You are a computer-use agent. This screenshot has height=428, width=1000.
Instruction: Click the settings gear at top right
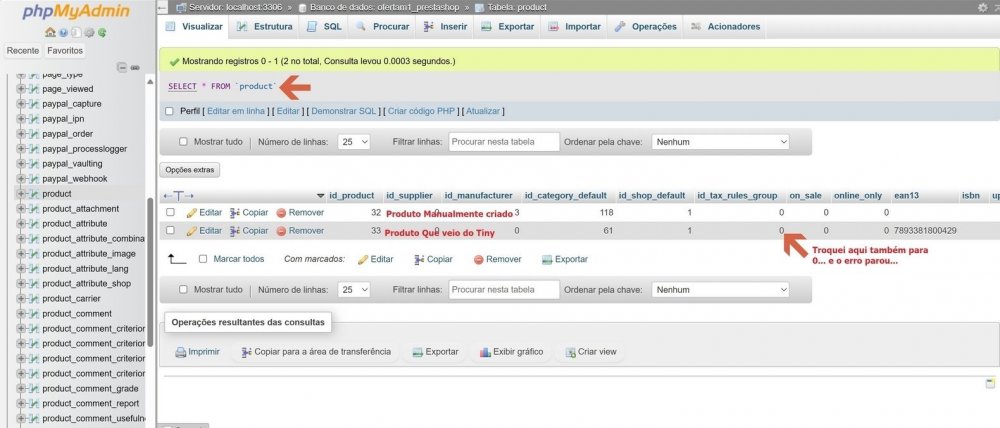point(982,7)
